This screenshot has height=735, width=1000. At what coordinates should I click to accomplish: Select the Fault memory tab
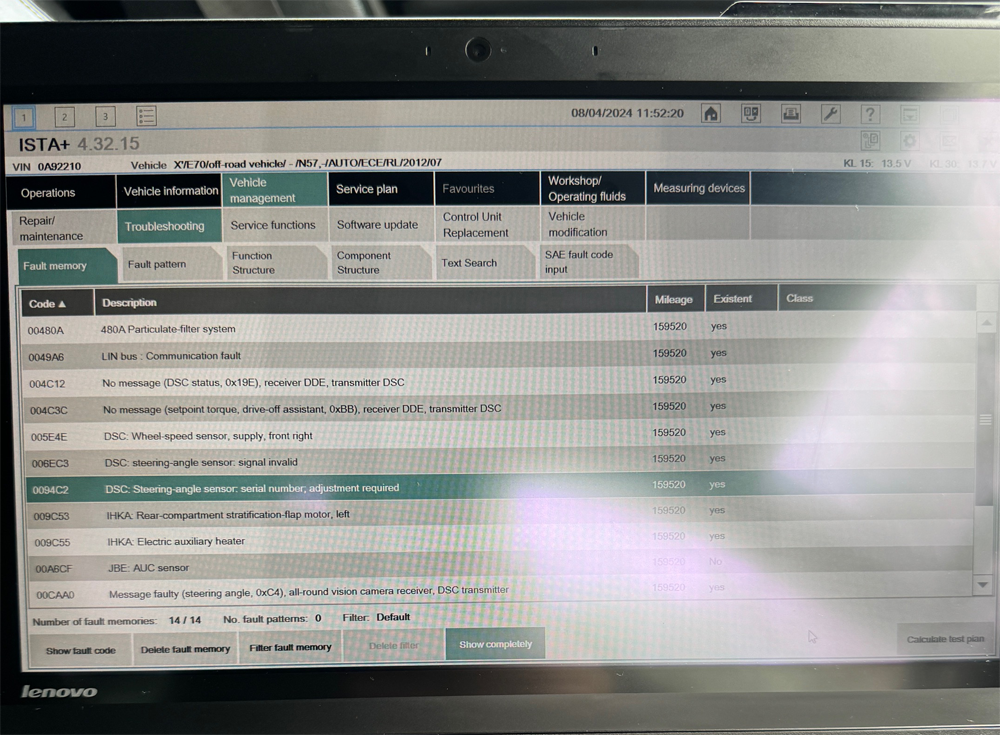click(x=66, y=265)
